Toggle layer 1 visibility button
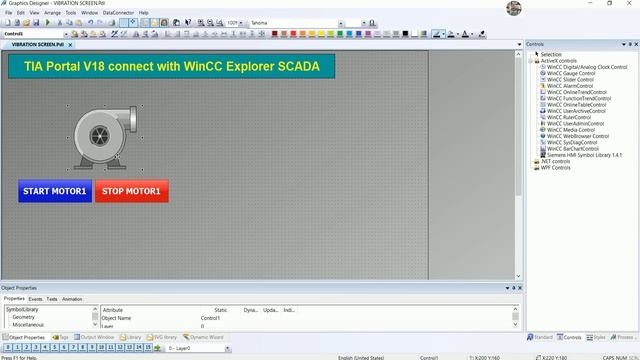 17,348
